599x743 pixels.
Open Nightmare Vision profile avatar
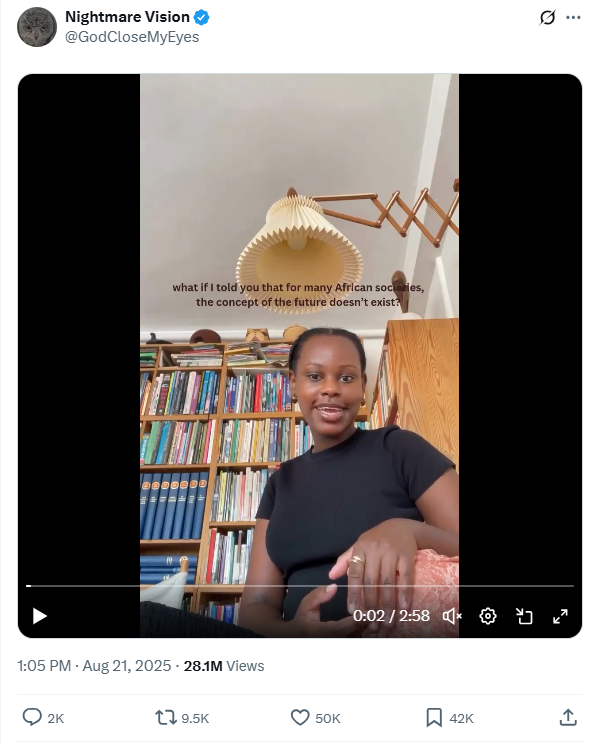(x=37, y=27)
